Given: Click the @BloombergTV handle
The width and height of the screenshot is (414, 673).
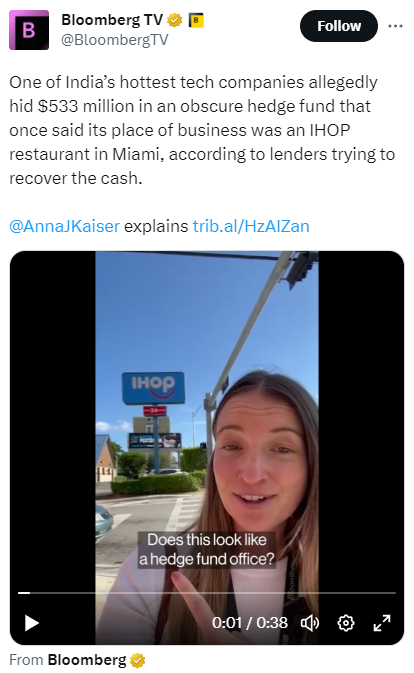Looking at the screenshot, I should coord(115,40).
